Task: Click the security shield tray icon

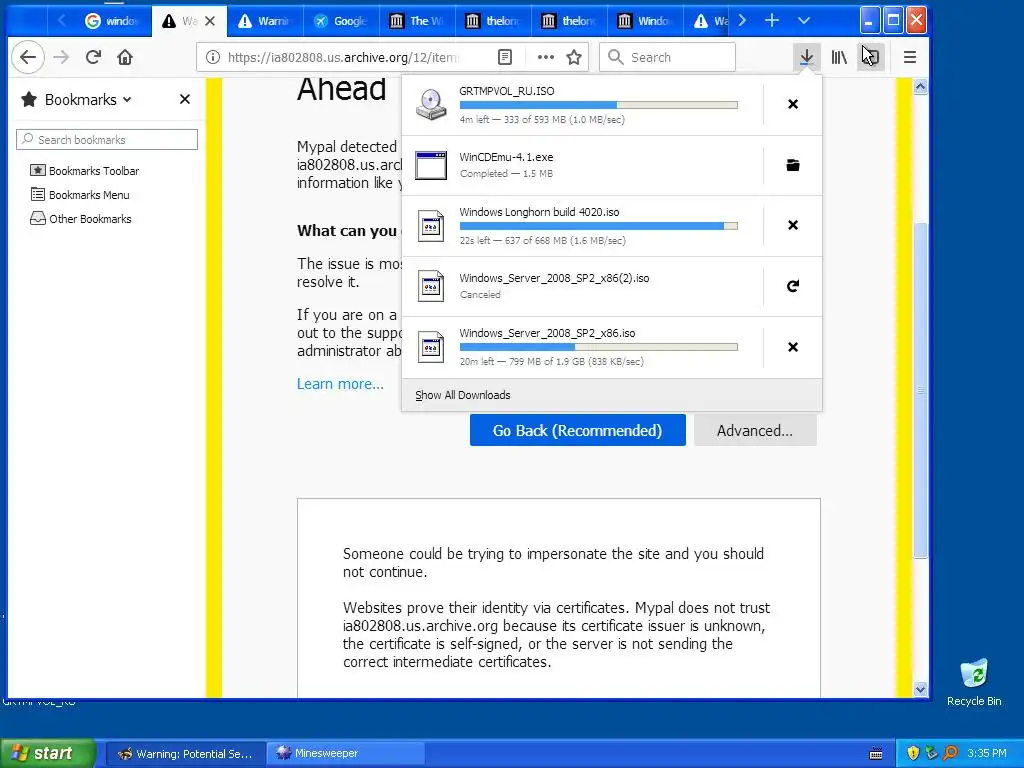Action: click(913, 754)
